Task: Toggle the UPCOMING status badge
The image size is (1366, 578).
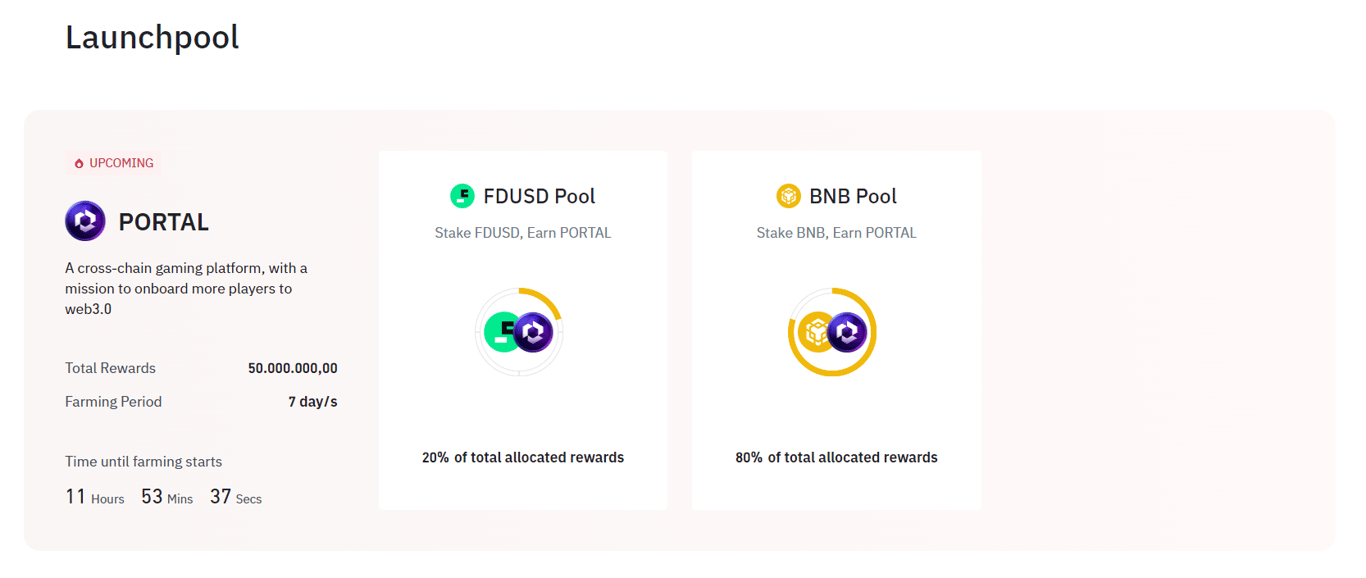Action: 113,162
